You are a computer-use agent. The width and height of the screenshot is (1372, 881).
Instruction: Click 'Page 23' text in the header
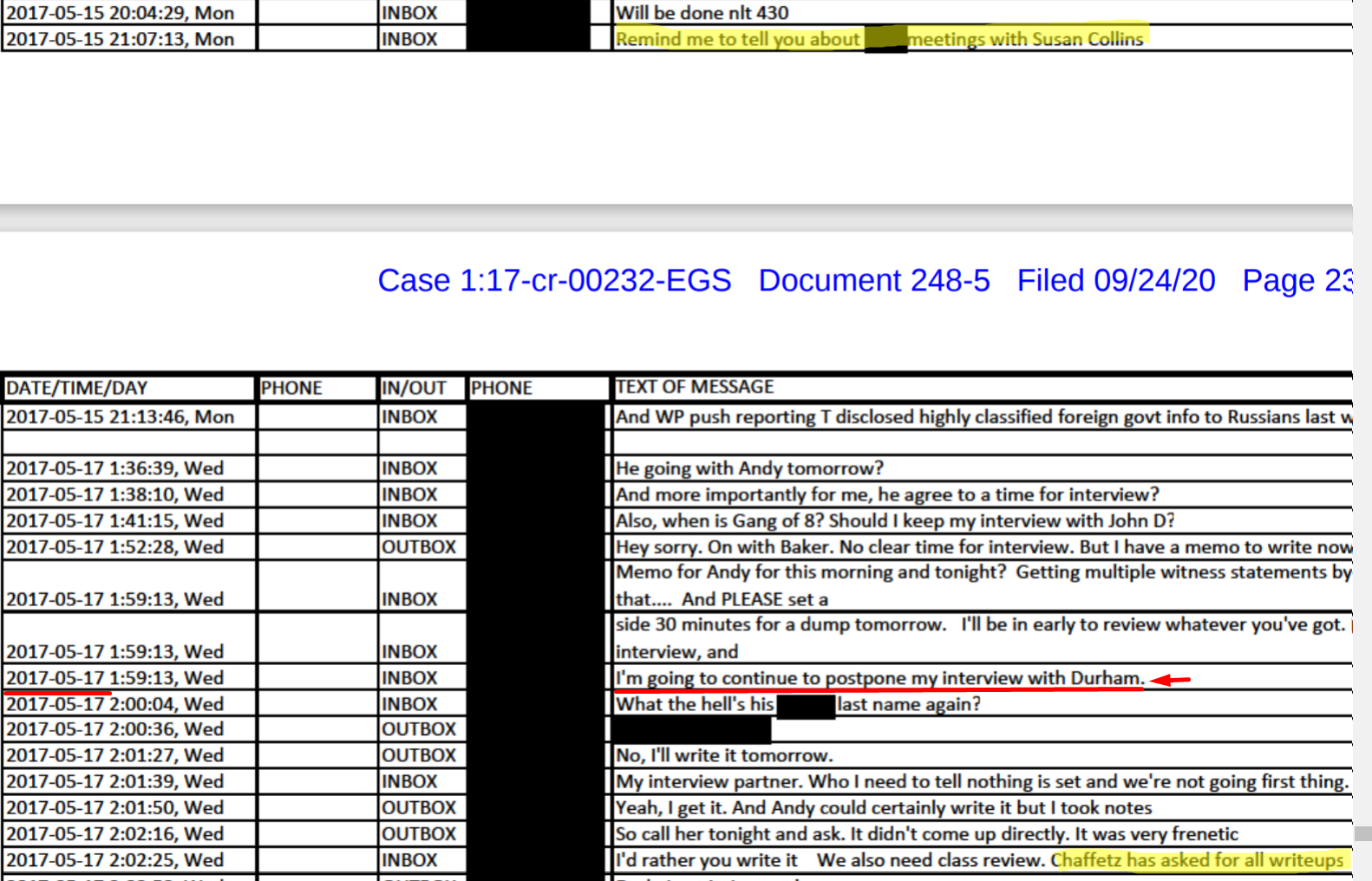tap(1297, 281)
